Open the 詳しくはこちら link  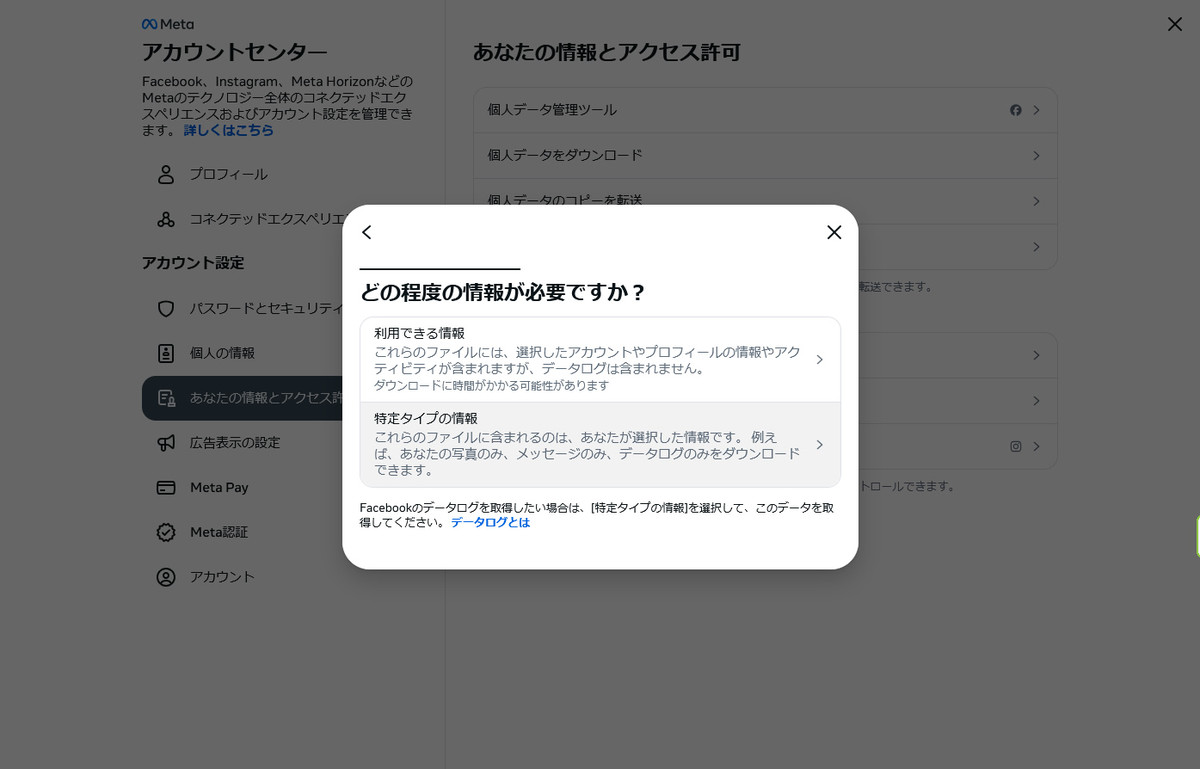[x=228, y=130]
